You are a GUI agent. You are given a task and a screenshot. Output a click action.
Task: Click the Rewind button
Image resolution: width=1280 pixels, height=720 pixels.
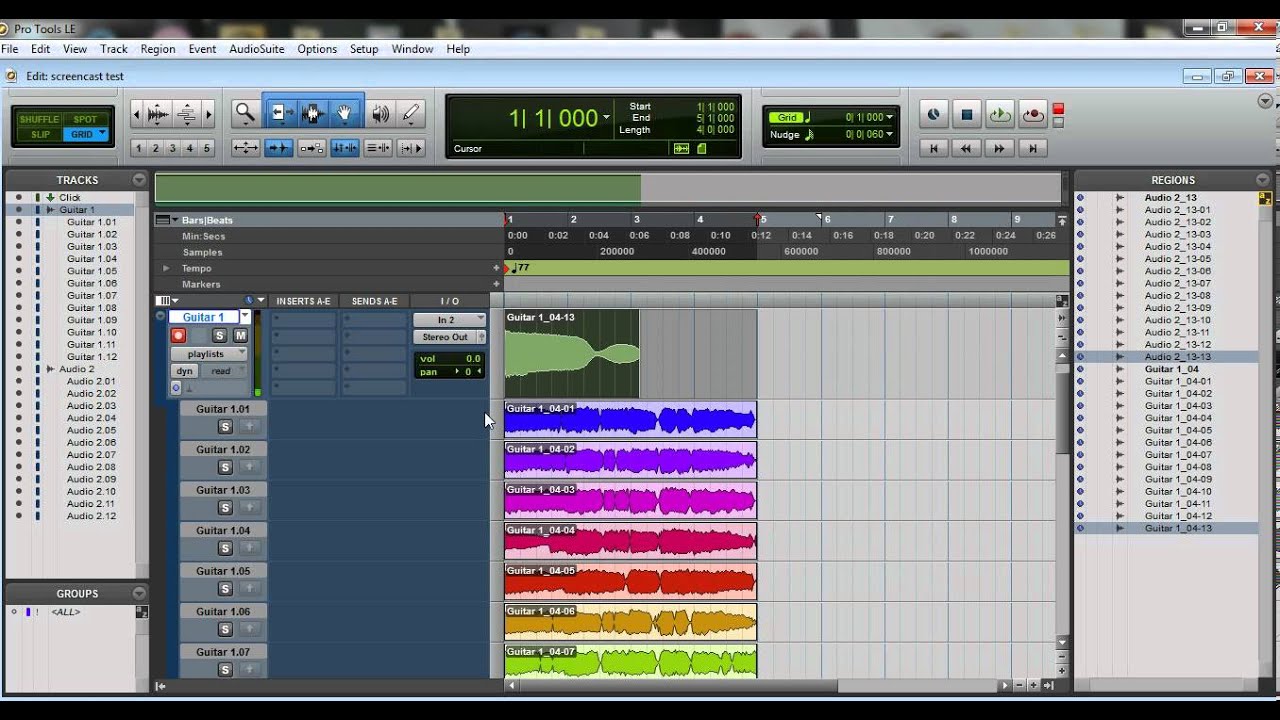click(966, 148)
